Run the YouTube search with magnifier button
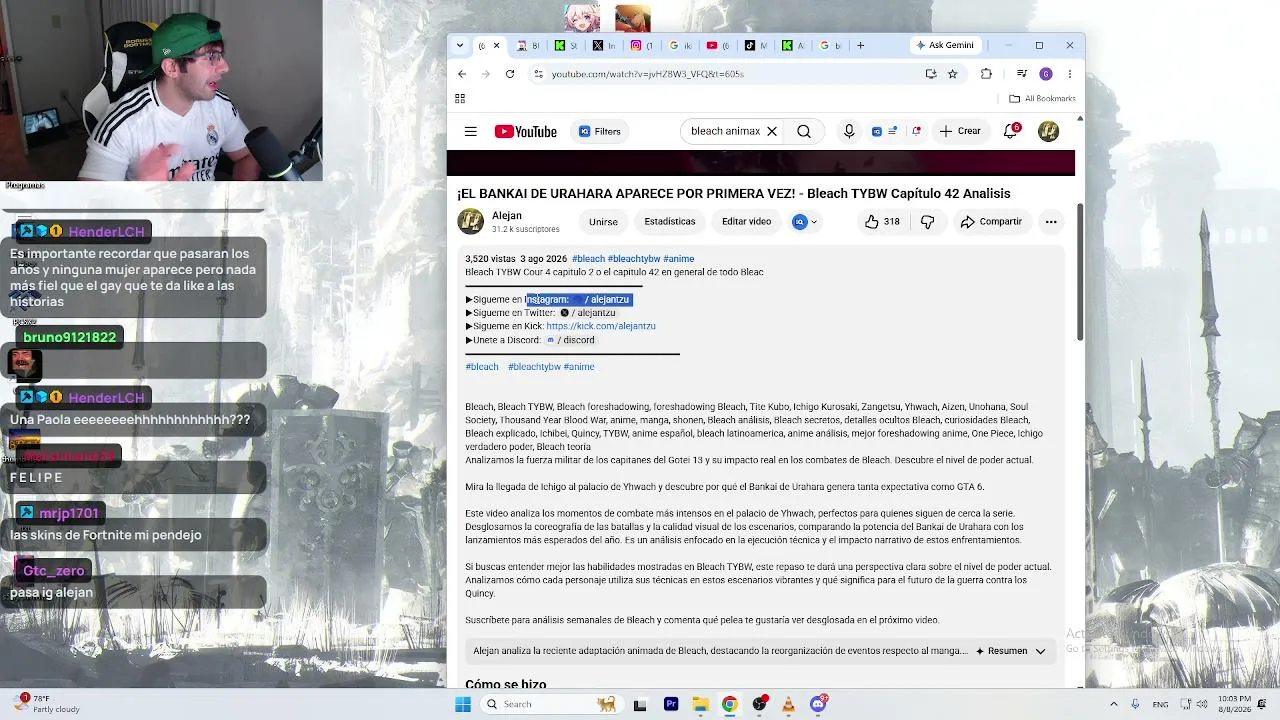 (804, 131)
